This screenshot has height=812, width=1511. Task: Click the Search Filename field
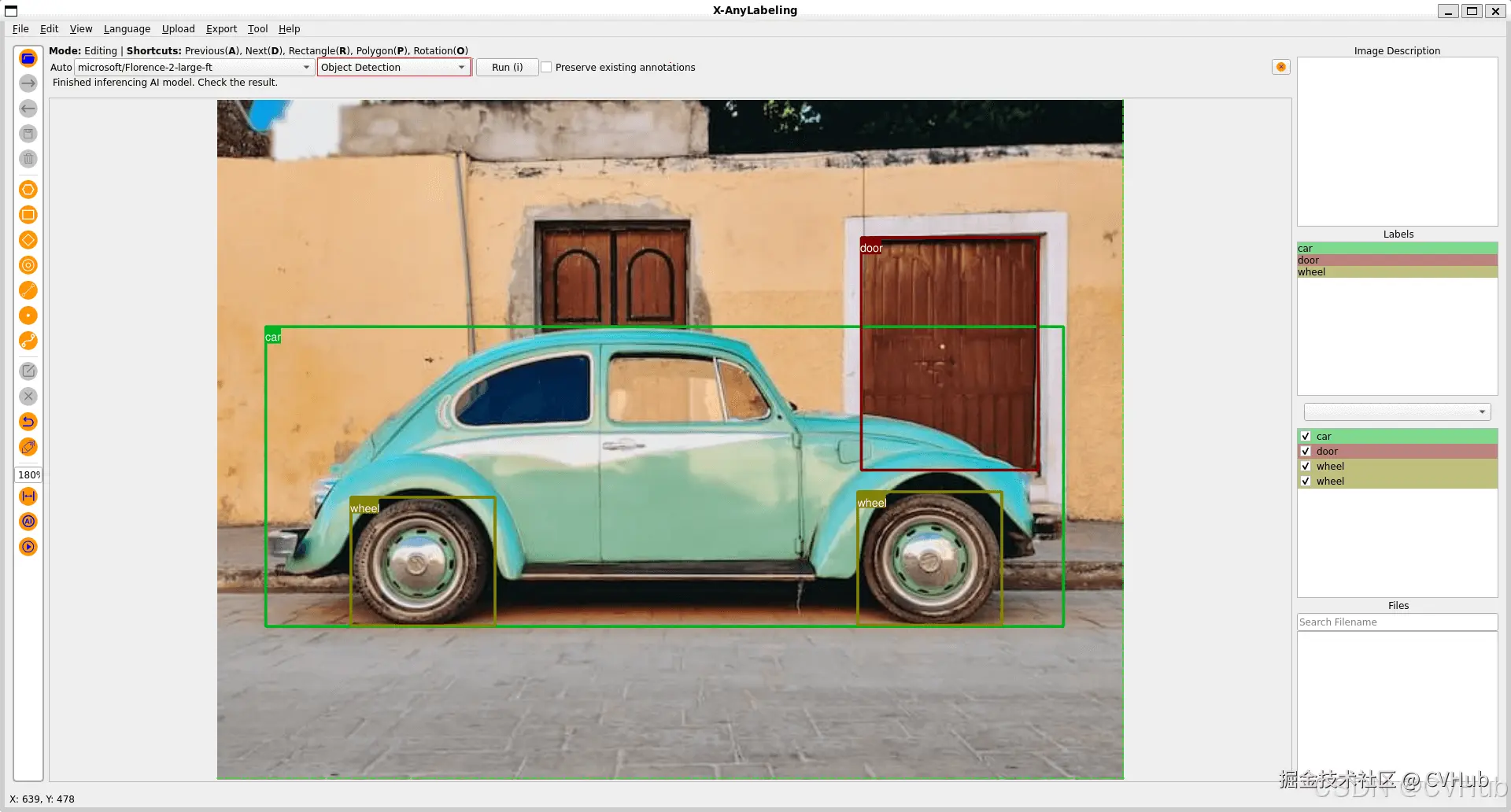[1397, 622]
